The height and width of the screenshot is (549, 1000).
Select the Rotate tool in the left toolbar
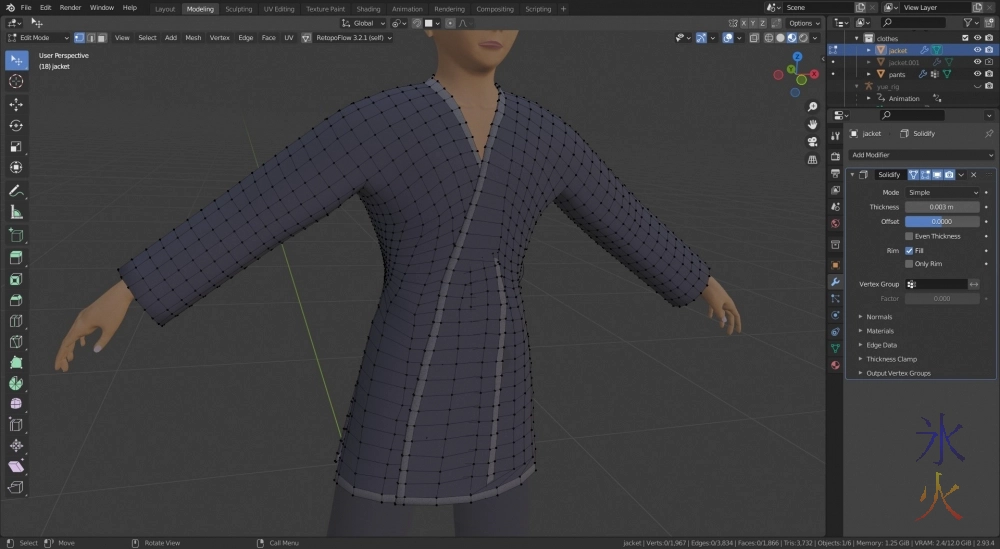tap(16, 125)
